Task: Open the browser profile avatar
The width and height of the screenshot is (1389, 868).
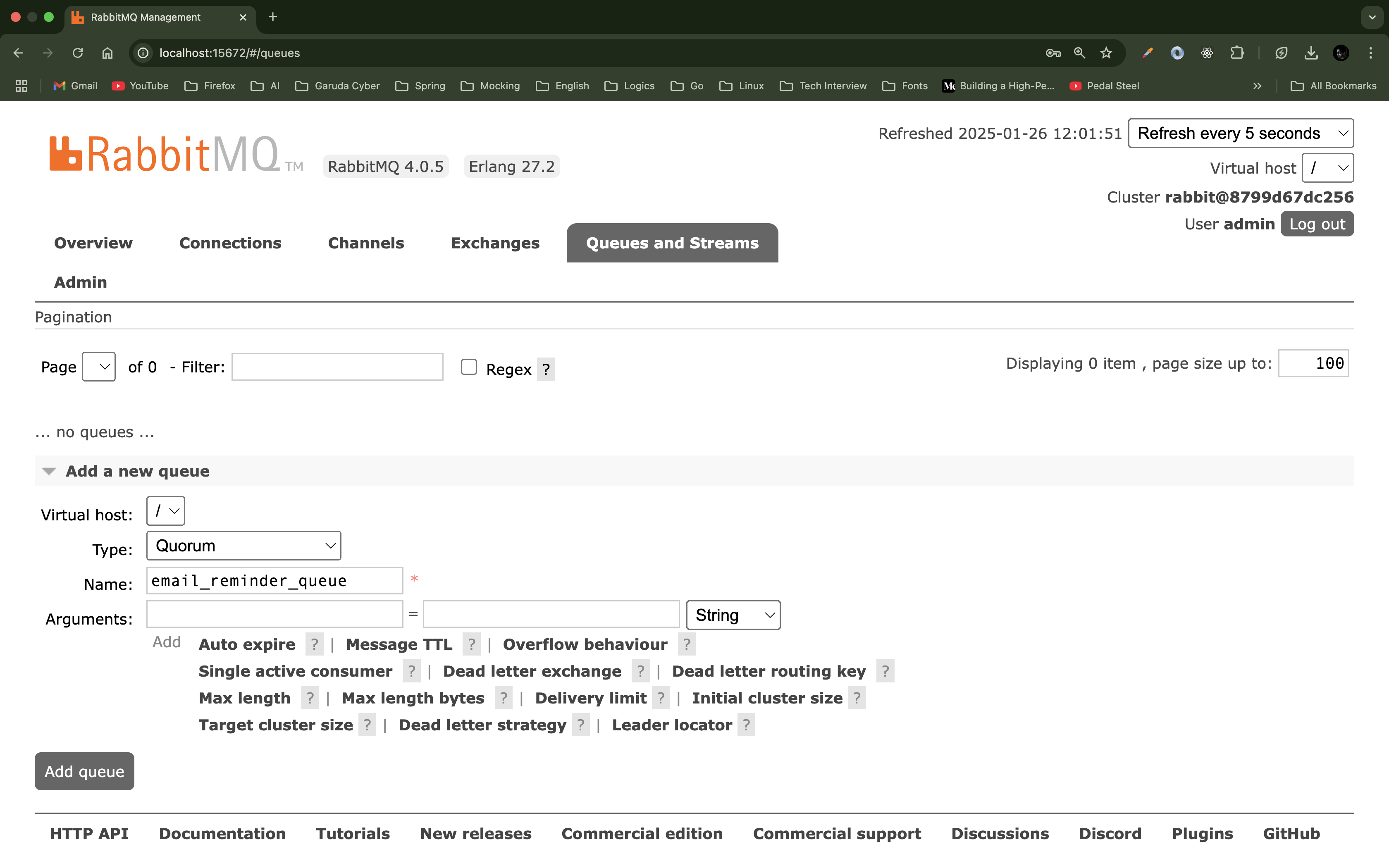Action: coord(1341,53)
